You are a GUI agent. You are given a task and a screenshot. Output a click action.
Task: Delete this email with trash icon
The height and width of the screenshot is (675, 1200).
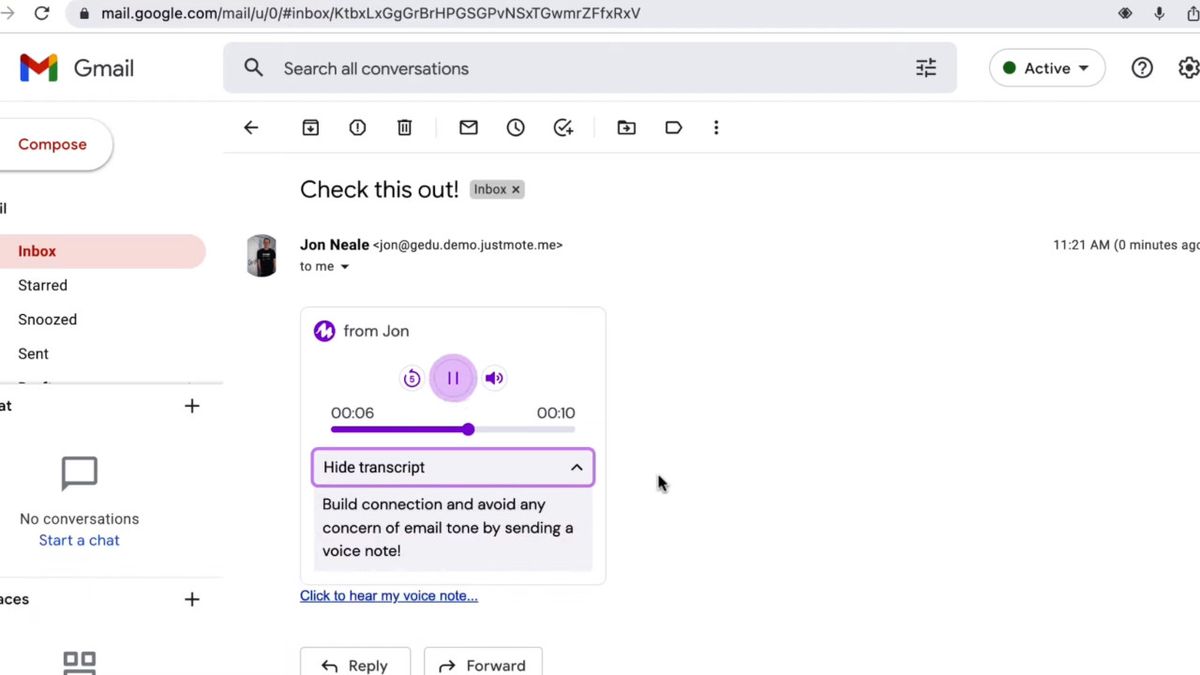click(x=404, y=128)
